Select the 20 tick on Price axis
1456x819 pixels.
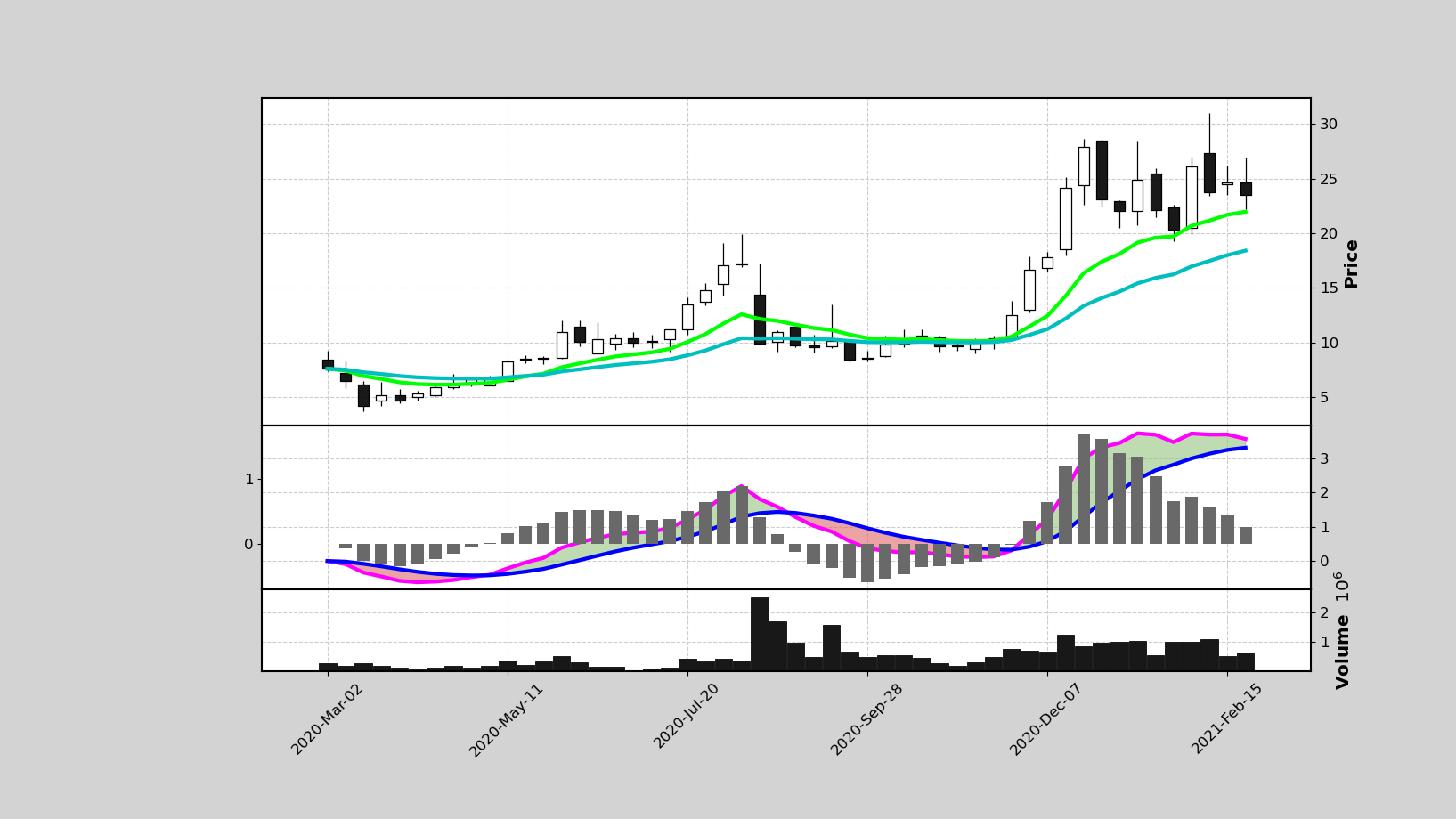1329,233
